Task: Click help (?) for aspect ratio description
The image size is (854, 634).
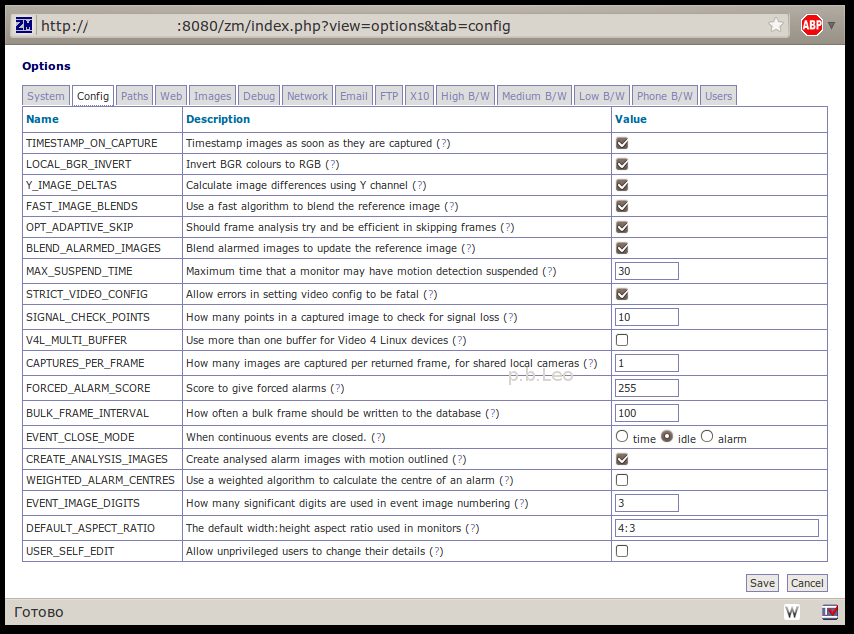Action: pos(472,528)
